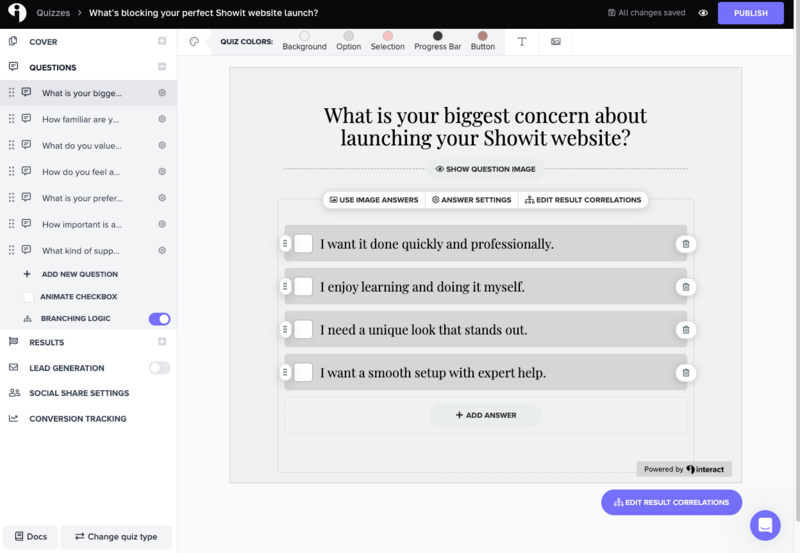Click drag dots beside 'How familiar are y...'
800x553 pixels.
click(x=11, y=119)
